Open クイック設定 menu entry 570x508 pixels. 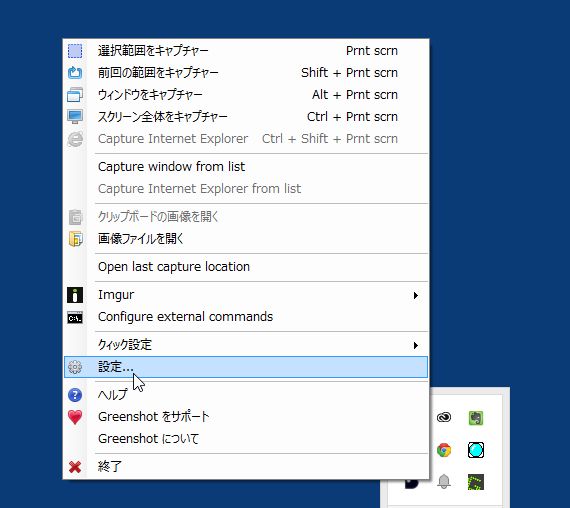point(246,345)
